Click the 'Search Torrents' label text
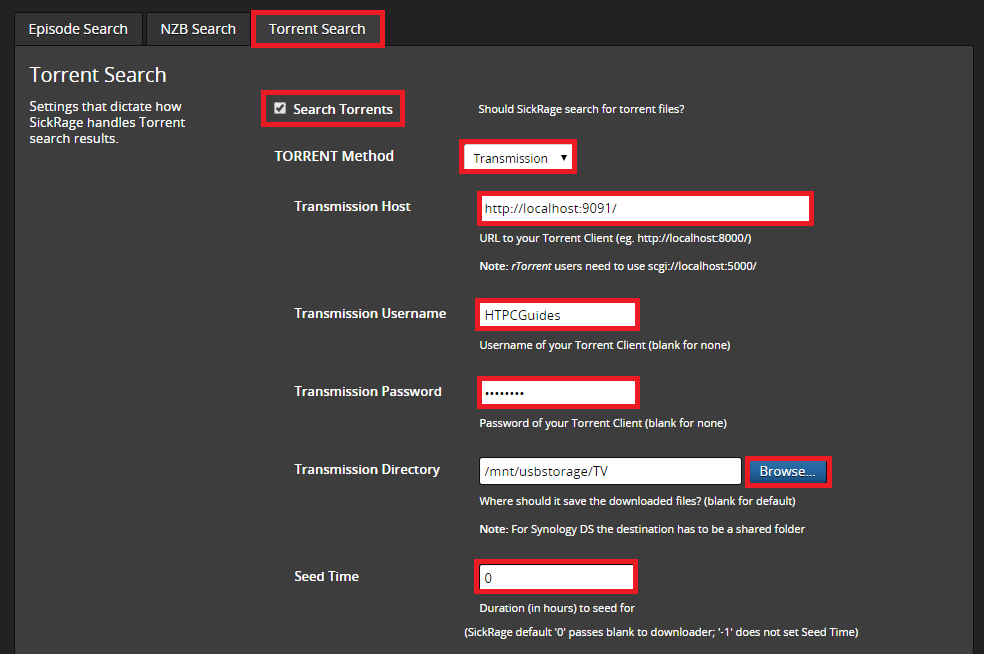Image resolution: width=984 pixels, height=654 pixels. click(x=342, y=109)
